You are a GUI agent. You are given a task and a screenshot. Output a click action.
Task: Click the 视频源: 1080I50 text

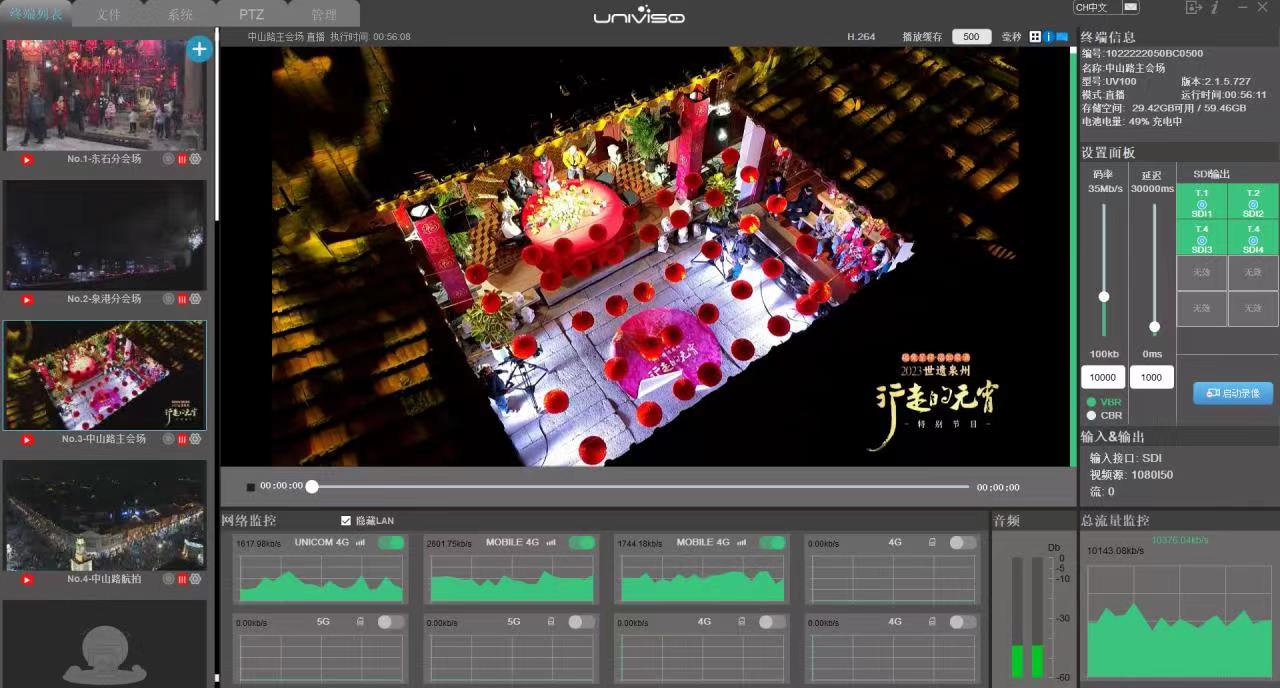point(1131,475)
